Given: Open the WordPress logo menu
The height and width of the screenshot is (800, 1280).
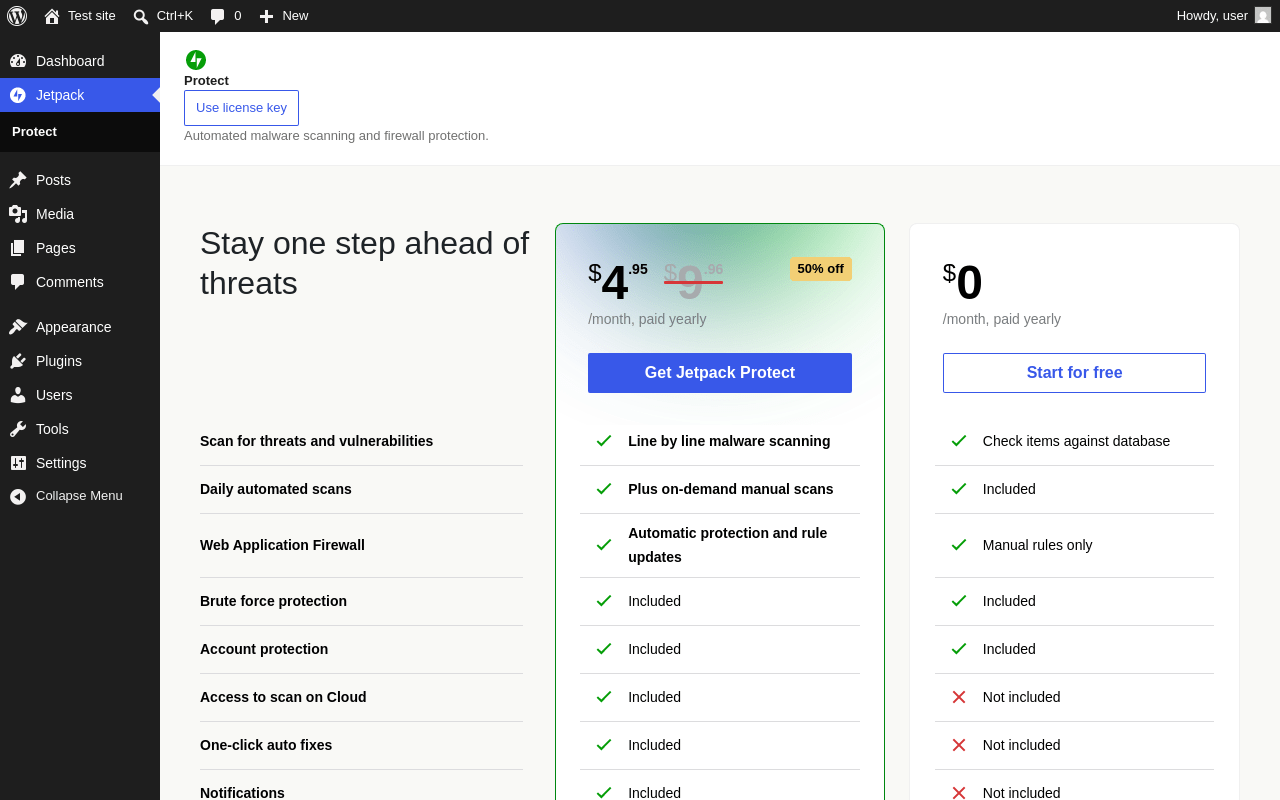Looking at the screenshot, I should coord(17,16).
